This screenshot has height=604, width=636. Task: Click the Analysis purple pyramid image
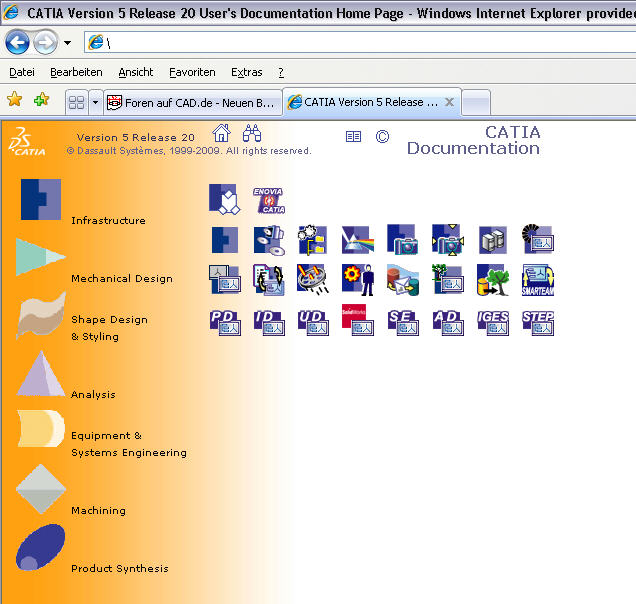(41, 374)
